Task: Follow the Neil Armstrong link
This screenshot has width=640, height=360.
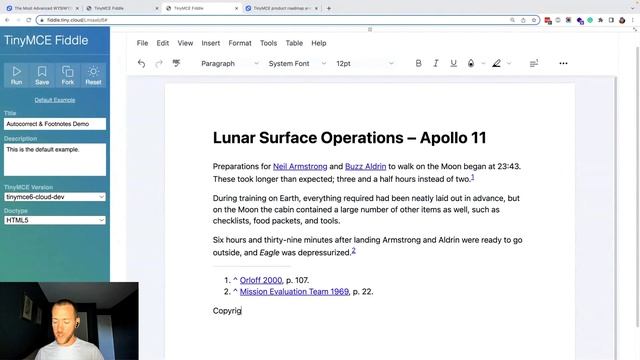Action: point(300,167)
